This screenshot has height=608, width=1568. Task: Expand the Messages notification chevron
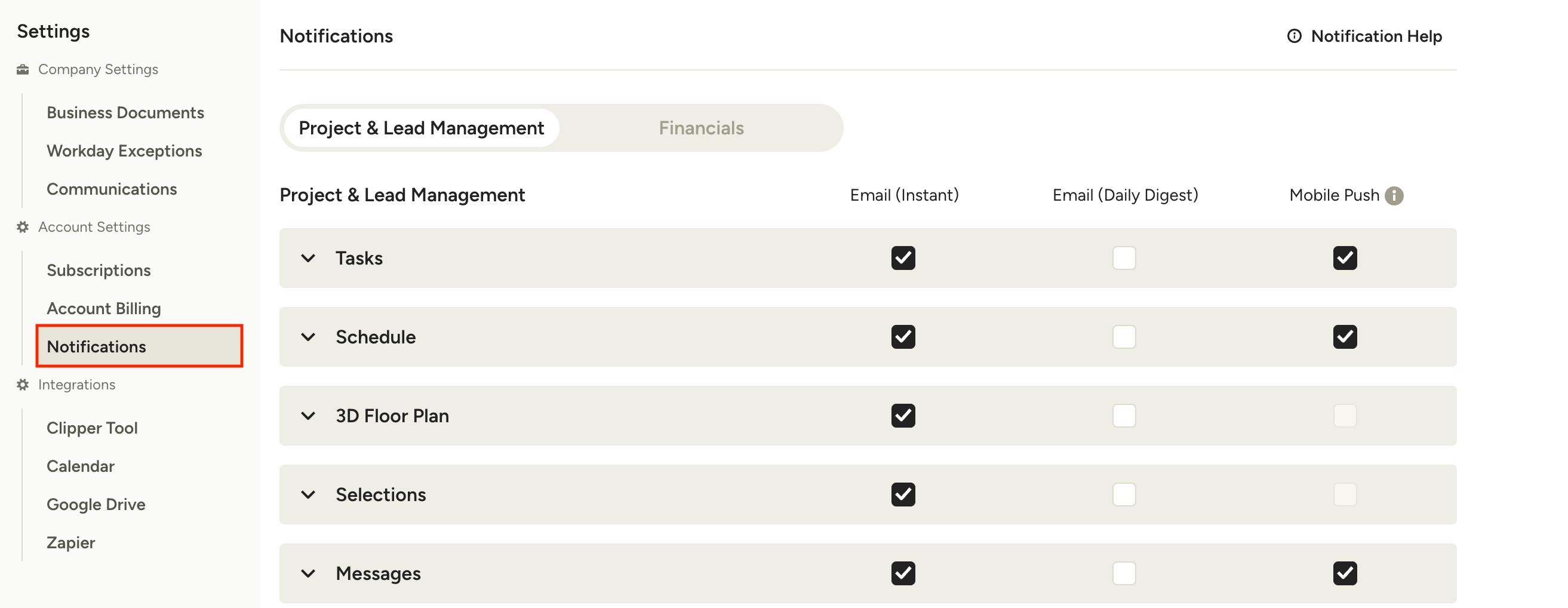309,573
